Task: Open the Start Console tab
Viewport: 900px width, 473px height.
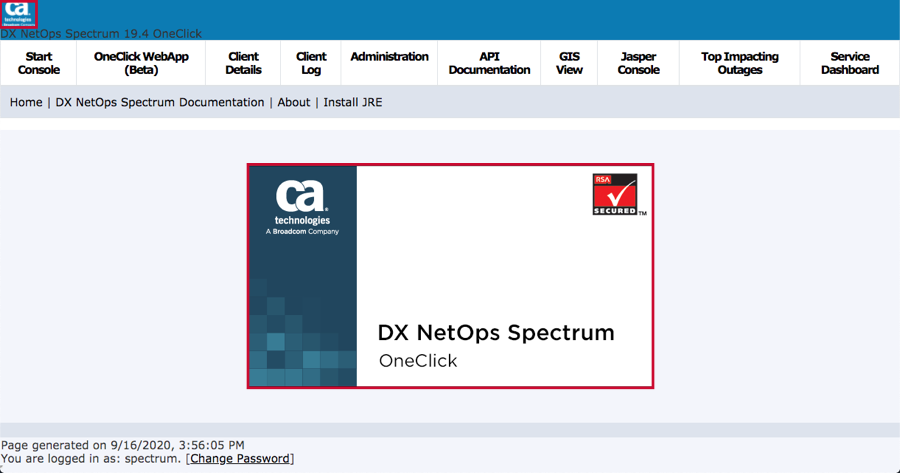Action: (38, 63)
